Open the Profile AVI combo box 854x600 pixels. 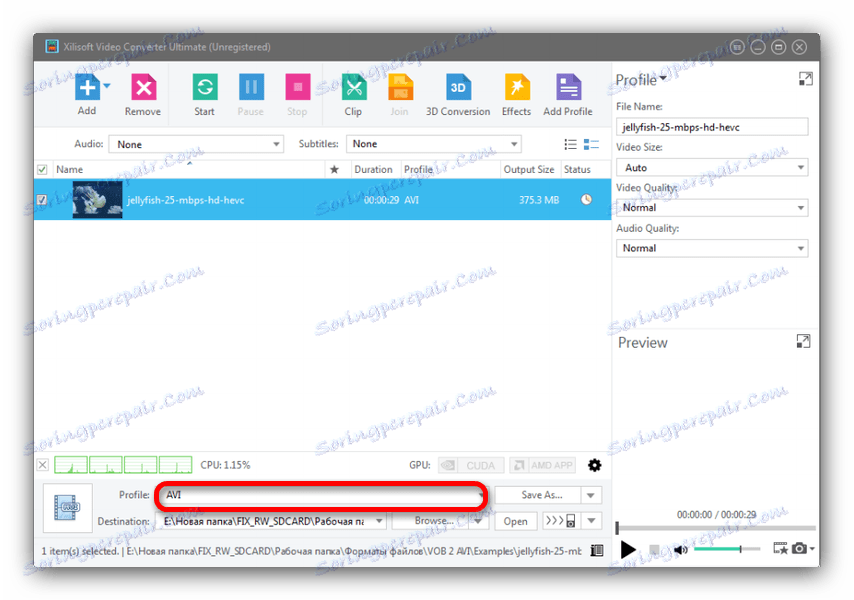(321, 495)
